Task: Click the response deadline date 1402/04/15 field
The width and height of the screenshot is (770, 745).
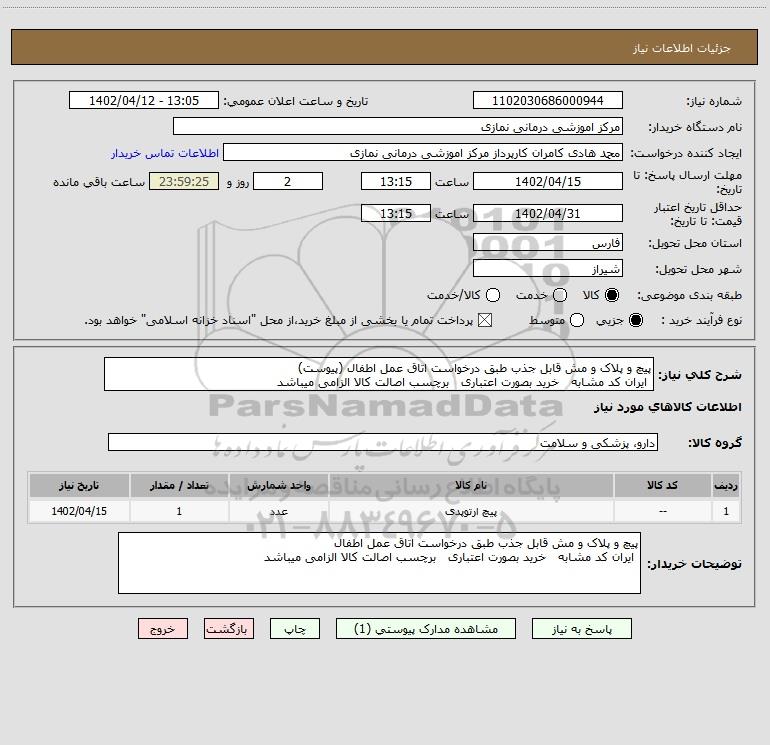Action: [548, 181]
